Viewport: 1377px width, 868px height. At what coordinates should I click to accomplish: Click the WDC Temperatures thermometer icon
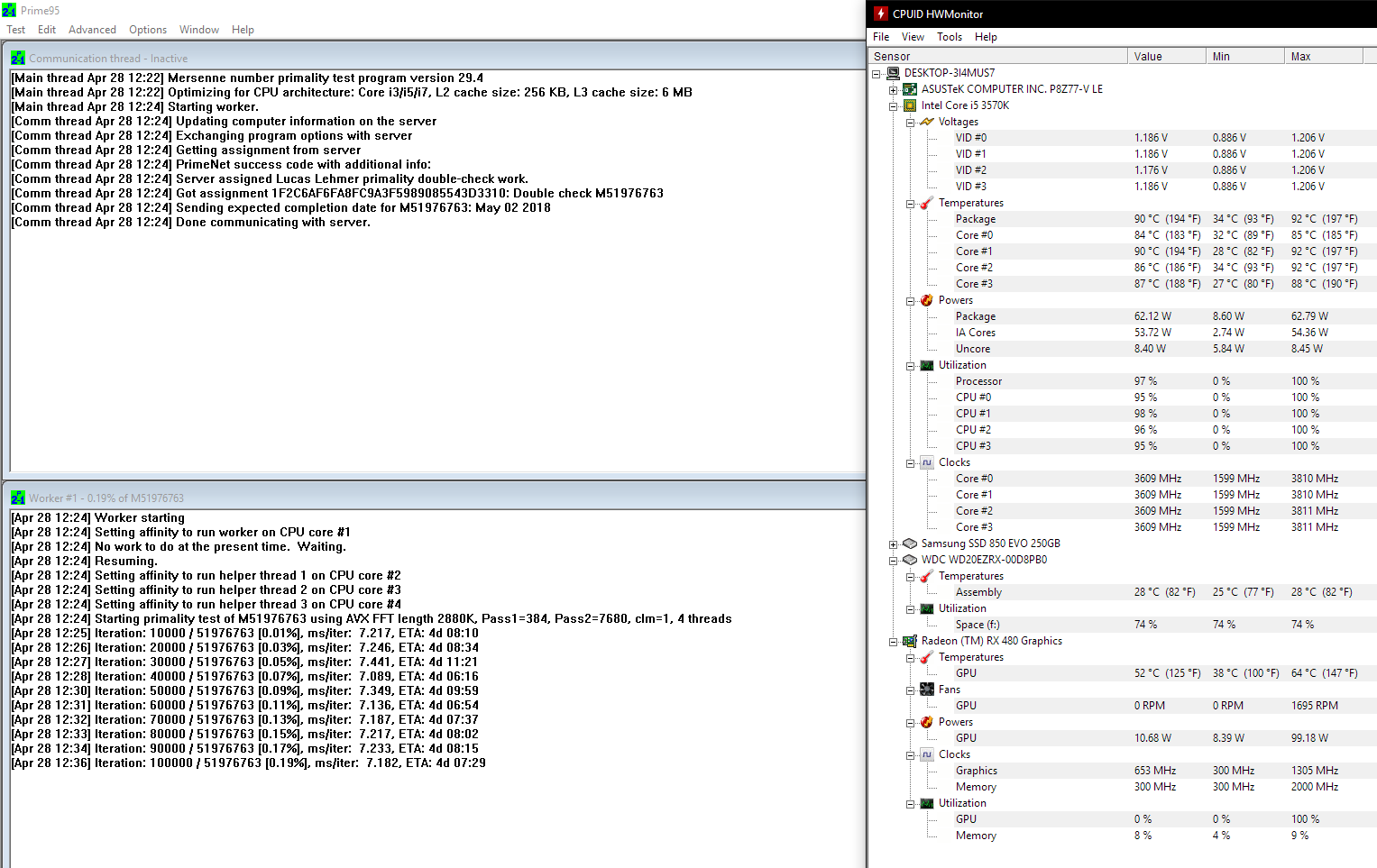point(927,576)
